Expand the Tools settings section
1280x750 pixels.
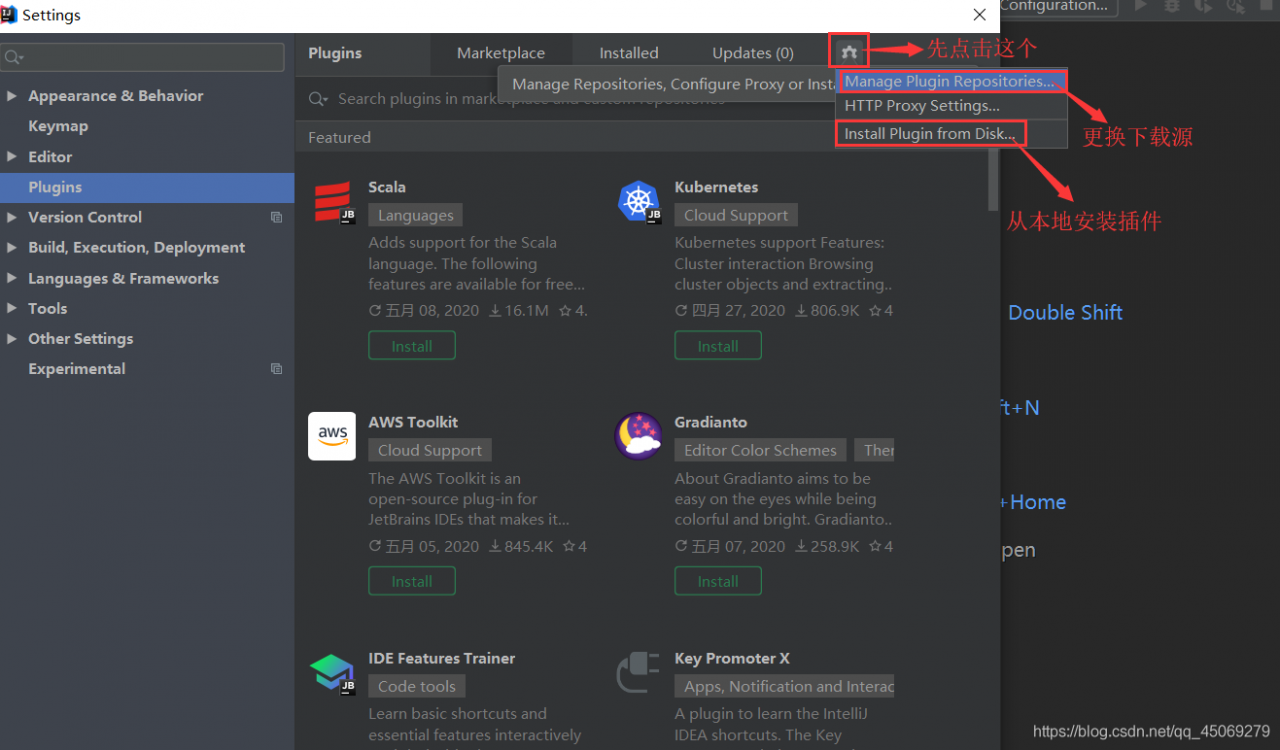pyautogui.click(x=11, y=308)
